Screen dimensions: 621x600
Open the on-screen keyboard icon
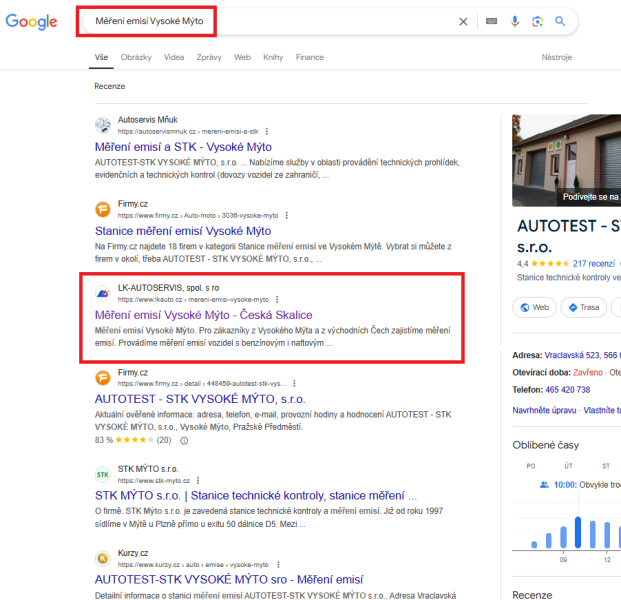pos(491,21)
